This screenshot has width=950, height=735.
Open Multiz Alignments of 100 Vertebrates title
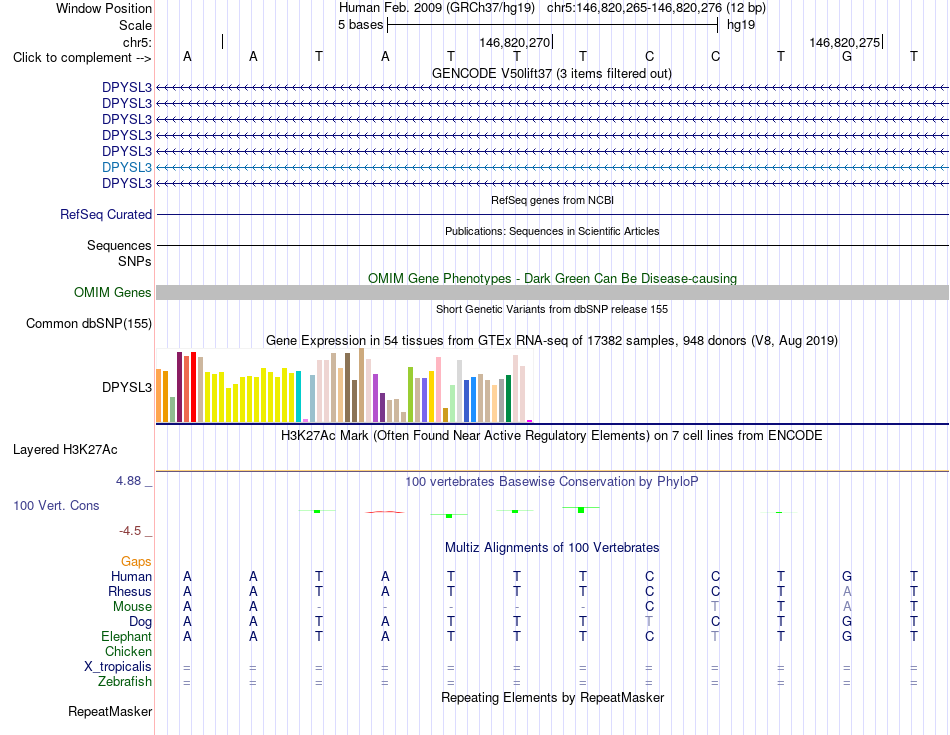pos(552,548)
